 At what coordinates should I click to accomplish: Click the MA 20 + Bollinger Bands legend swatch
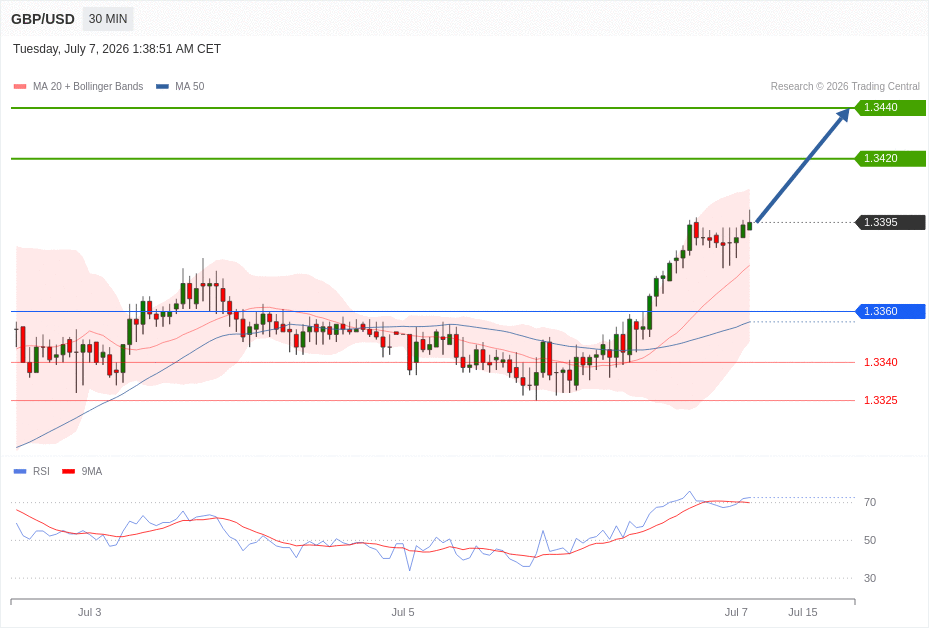coord(20,86)
